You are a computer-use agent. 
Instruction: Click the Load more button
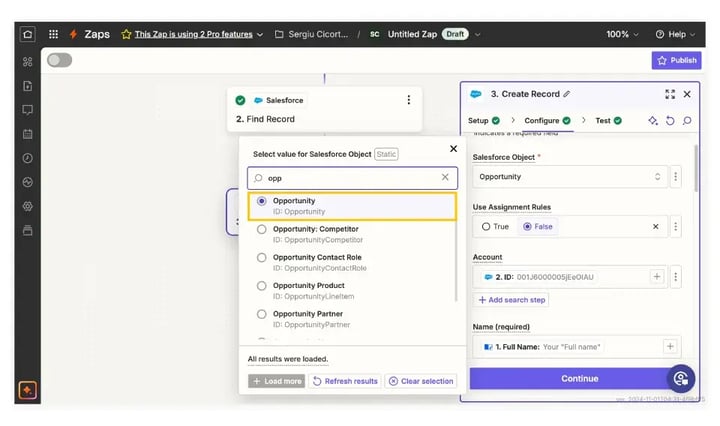pyautogui.click(x=276, y=381)
